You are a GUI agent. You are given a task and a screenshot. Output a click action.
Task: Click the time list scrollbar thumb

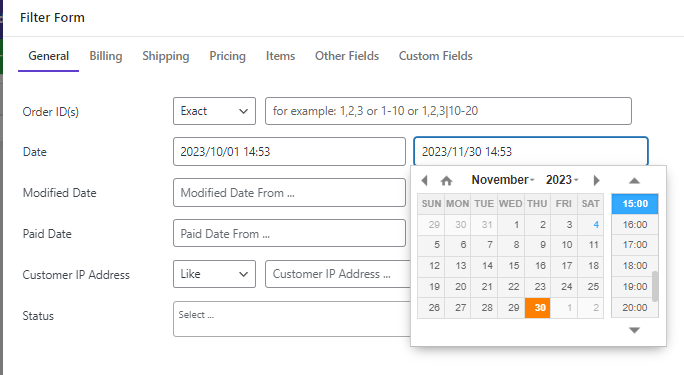(655, 286)
